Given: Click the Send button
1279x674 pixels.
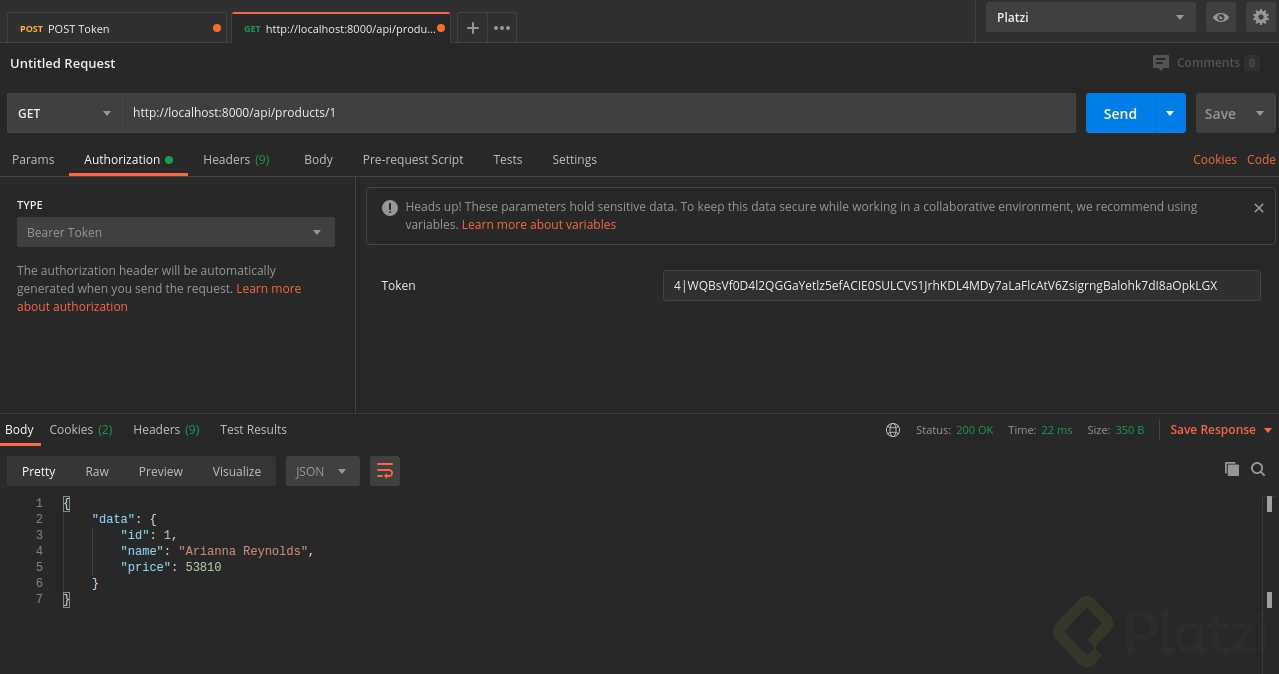Looking at the screenshot, I should (1119, 113).
